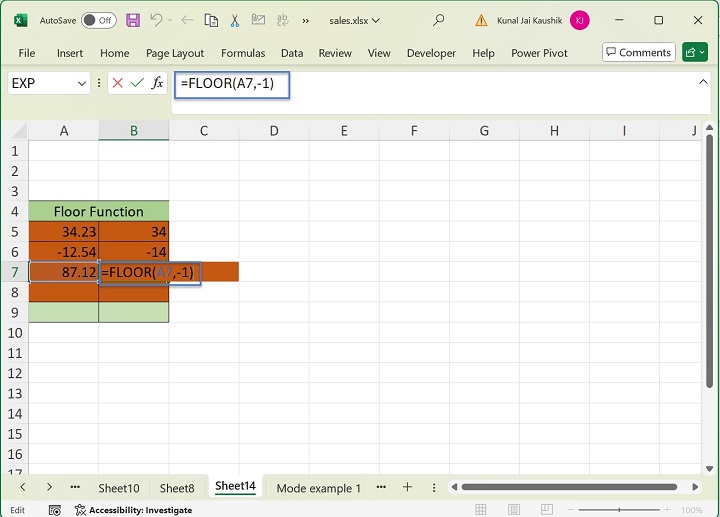Switch to Sheet8 tab
720x517 pixels.
click(177, 488)
